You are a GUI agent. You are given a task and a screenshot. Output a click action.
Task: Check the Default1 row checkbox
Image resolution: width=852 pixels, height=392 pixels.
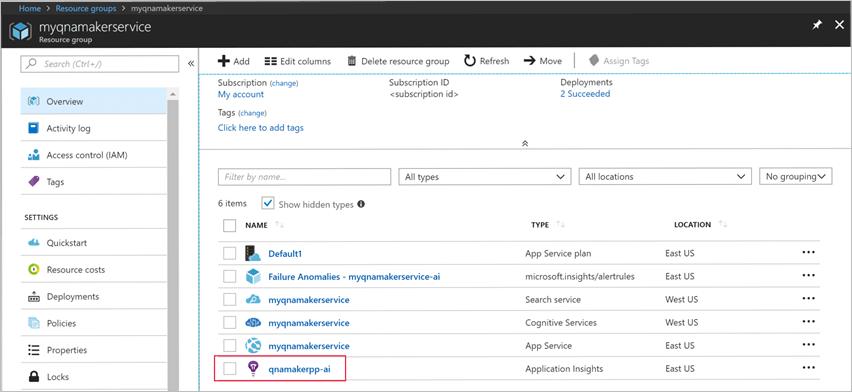tap(229, 253)
